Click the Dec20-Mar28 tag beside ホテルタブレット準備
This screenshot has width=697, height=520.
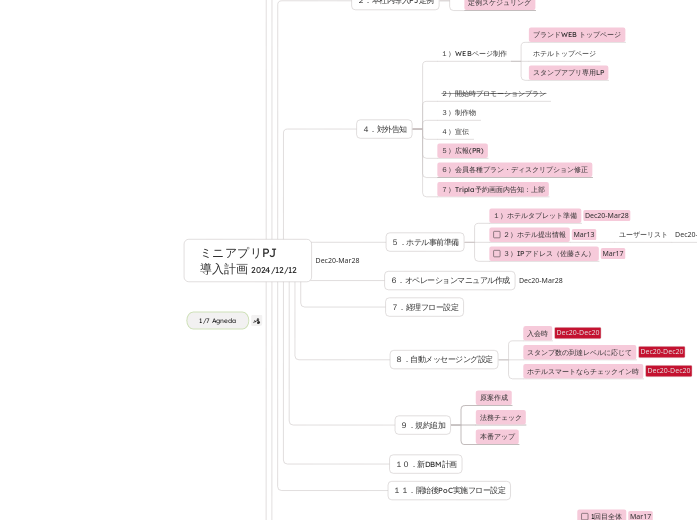607,216
